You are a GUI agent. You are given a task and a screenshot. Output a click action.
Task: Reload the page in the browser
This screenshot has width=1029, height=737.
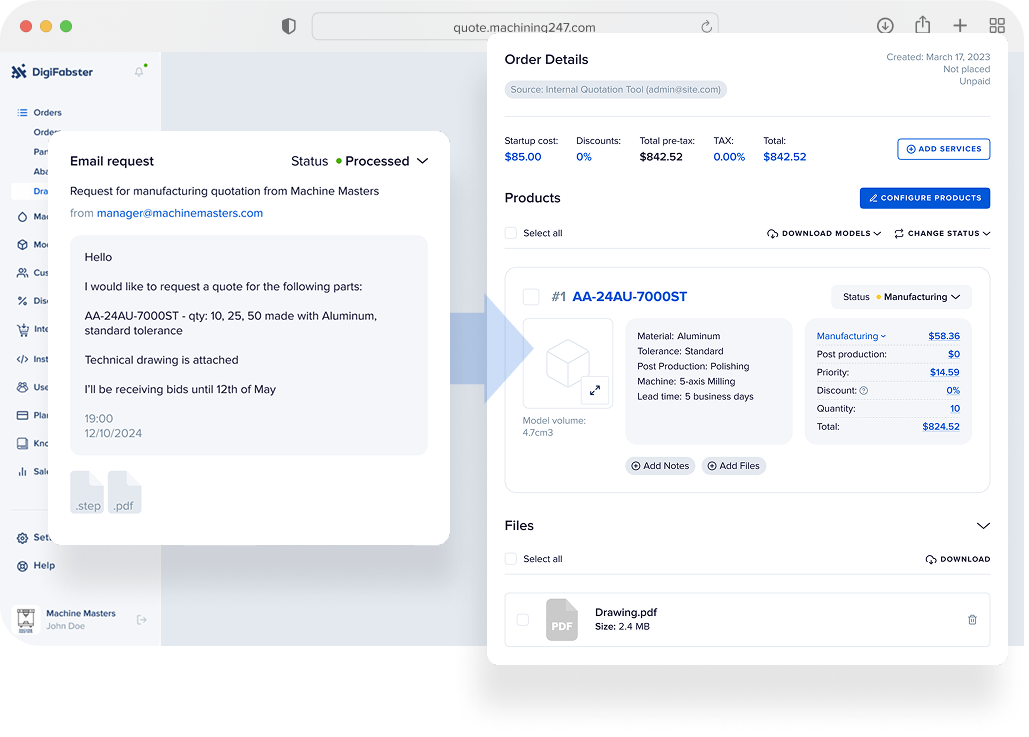pyautogui.click(x=706, y=26)
